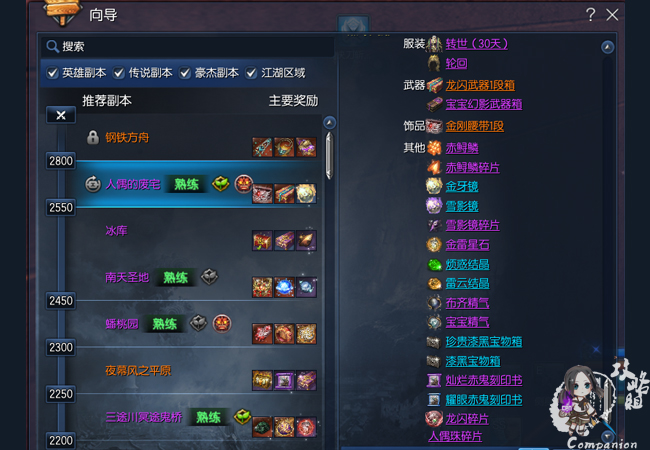Click the blue orb reward icon for 南天圣地
This screenshot has width=650, height=450.
tap(284, 287)
